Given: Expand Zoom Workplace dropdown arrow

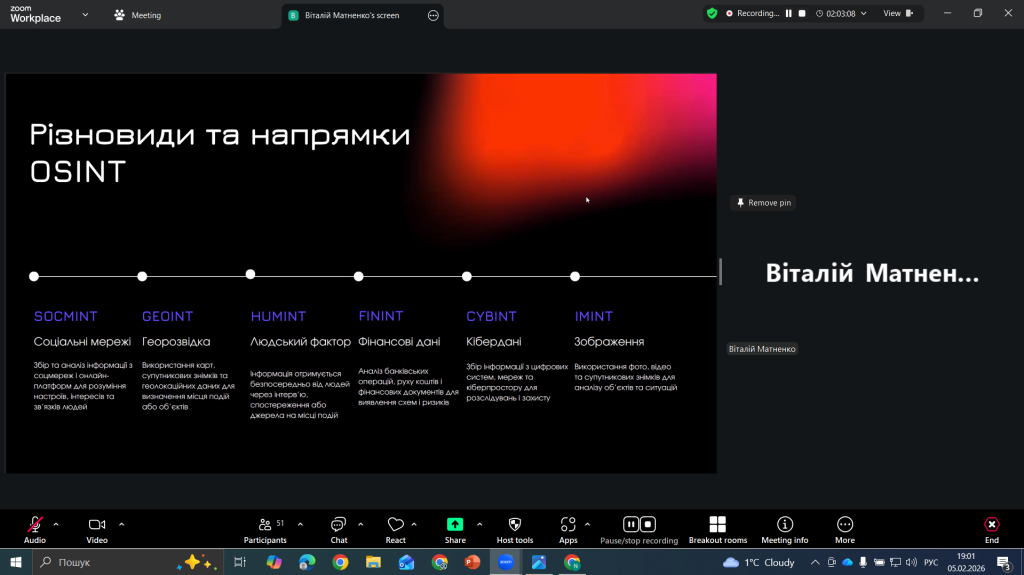Looking at the screenshot, I should click(x=84, y=15).
